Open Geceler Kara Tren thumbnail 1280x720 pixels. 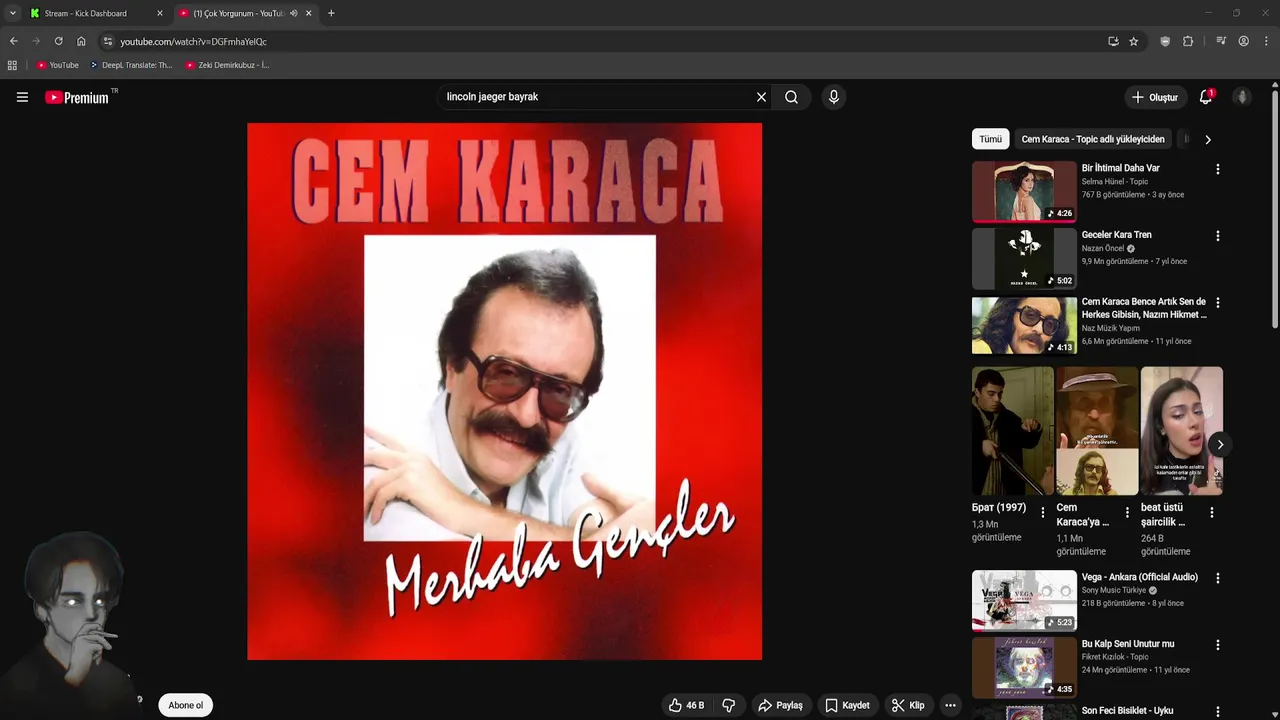pos(1024,258)
